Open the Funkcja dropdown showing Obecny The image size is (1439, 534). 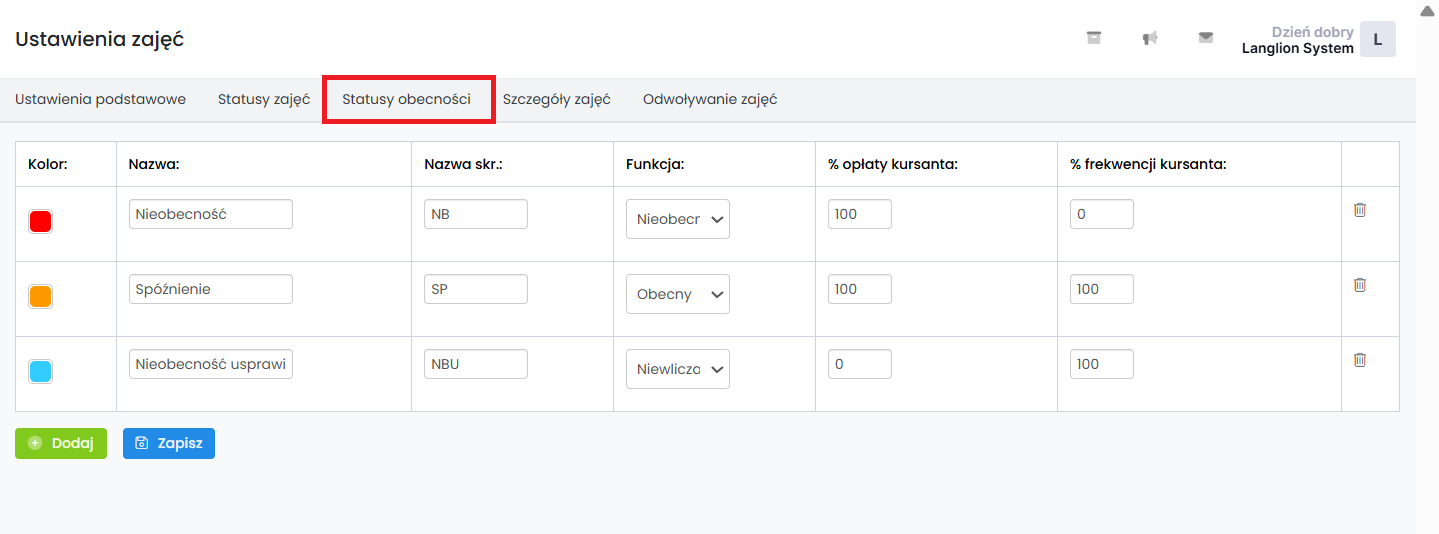(677, 295)
